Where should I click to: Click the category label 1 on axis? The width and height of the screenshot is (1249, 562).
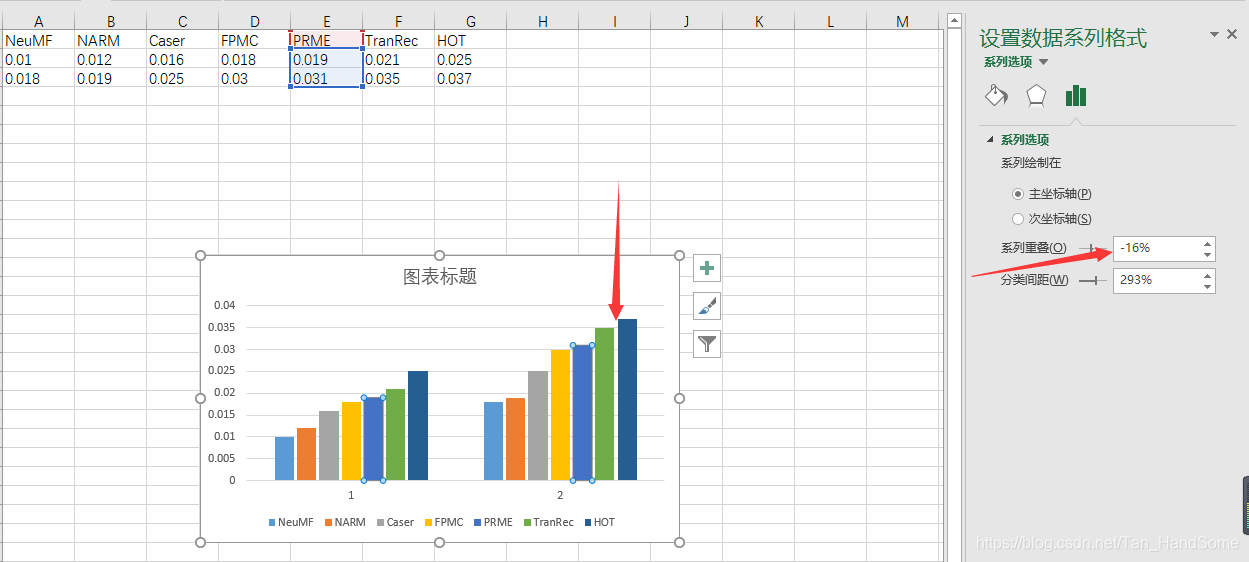click(x=351, y=495)
